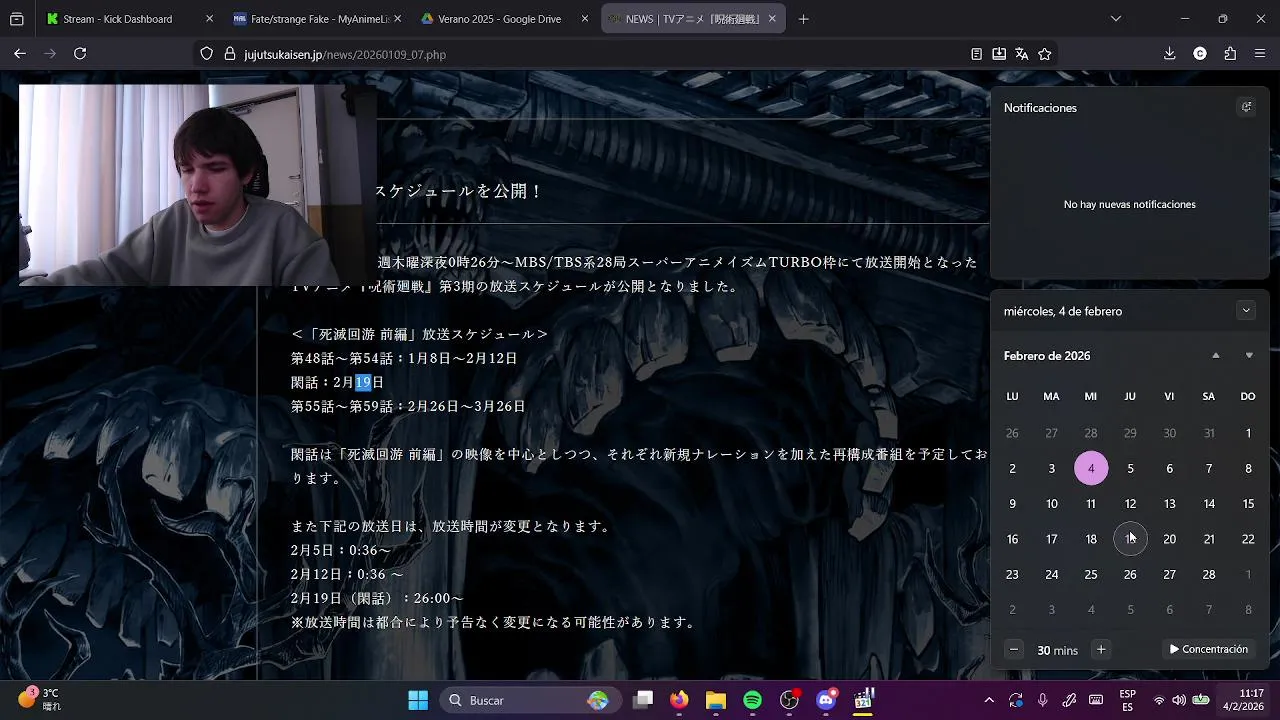Open the touch keyboard tray icon
Image resolution: width=1280 pixels, height=720 pixels.
1096,700
